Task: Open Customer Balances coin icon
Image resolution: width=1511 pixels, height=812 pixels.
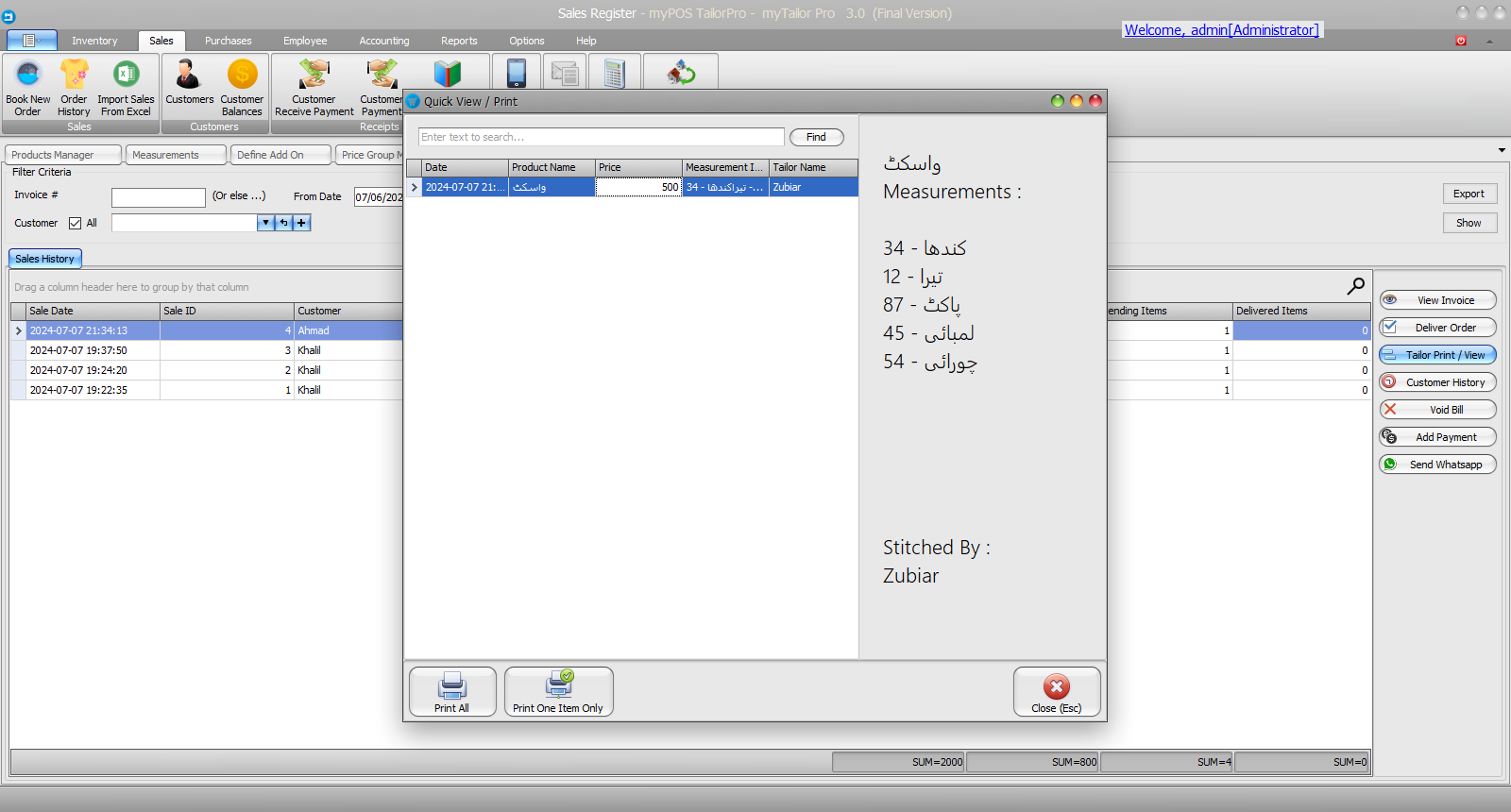Action: [x=242, y=76]
